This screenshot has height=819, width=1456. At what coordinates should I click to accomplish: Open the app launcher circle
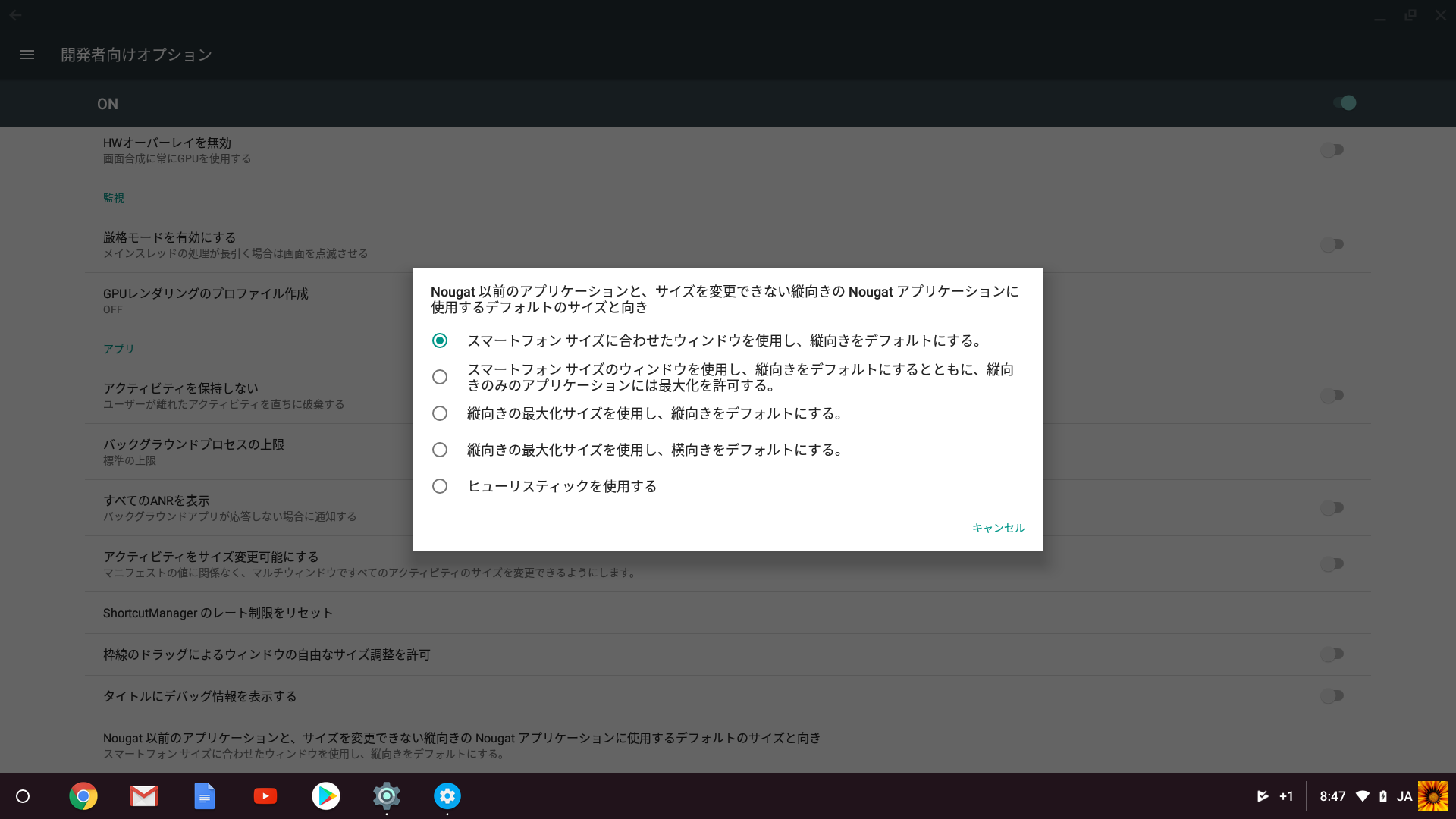[x=23, y=795]
